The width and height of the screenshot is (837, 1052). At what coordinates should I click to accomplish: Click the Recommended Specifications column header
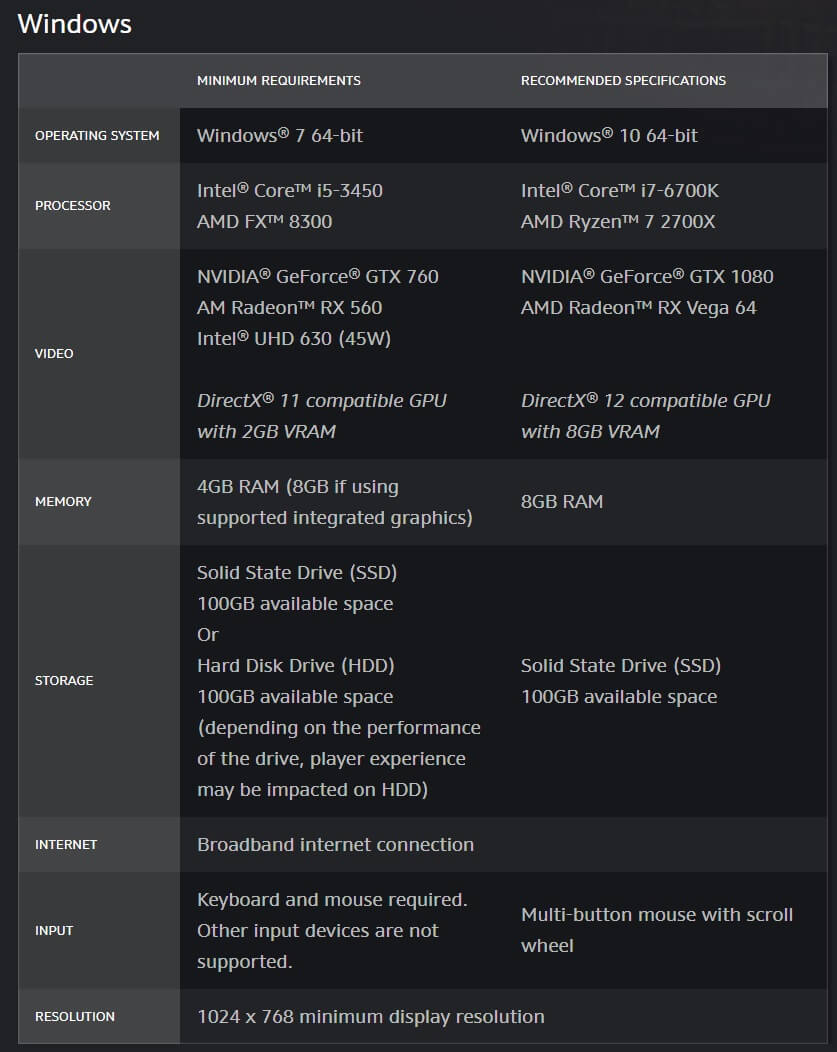623,80
